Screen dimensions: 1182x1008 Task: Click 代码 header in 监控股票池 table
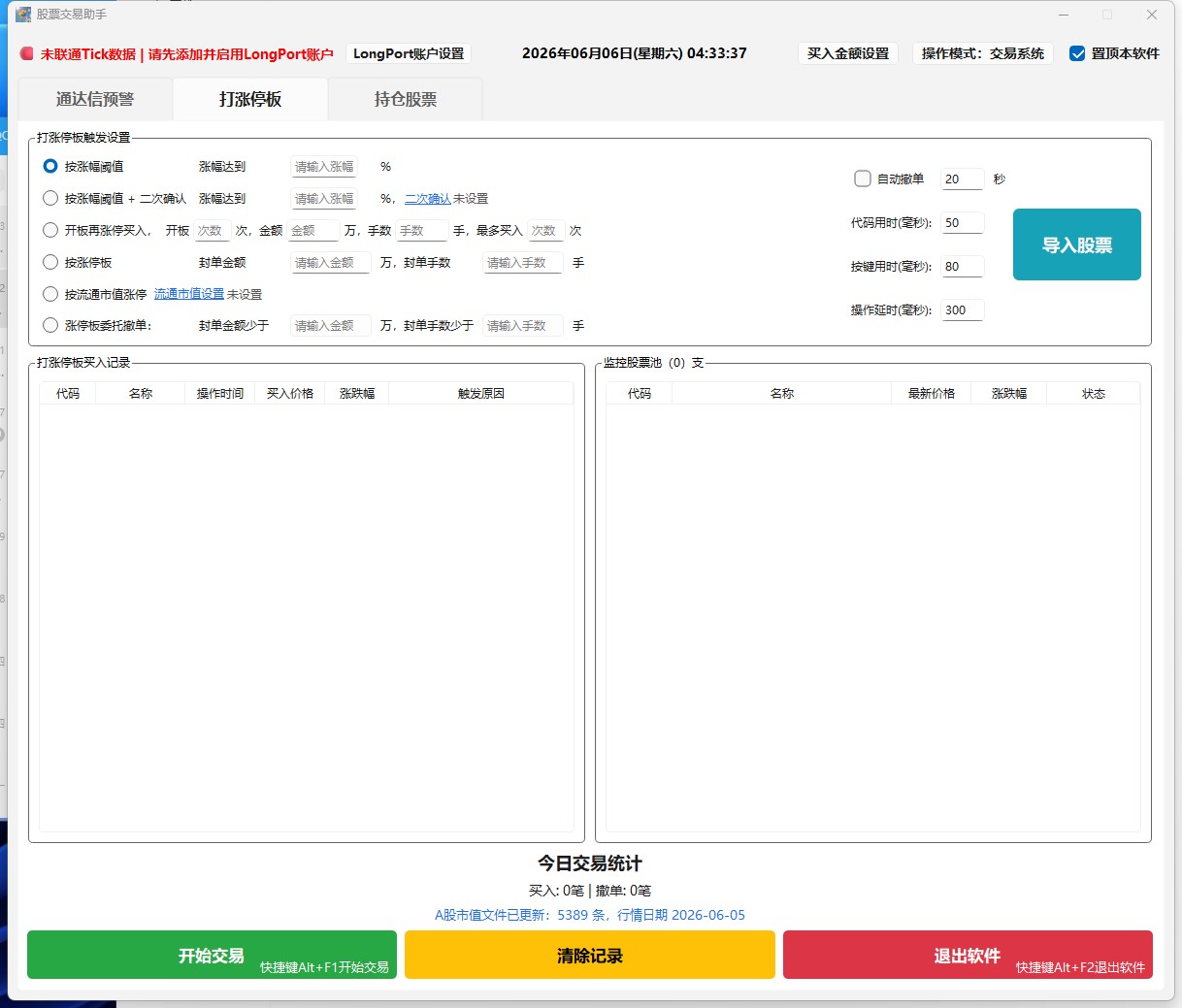tap(640, 393)
